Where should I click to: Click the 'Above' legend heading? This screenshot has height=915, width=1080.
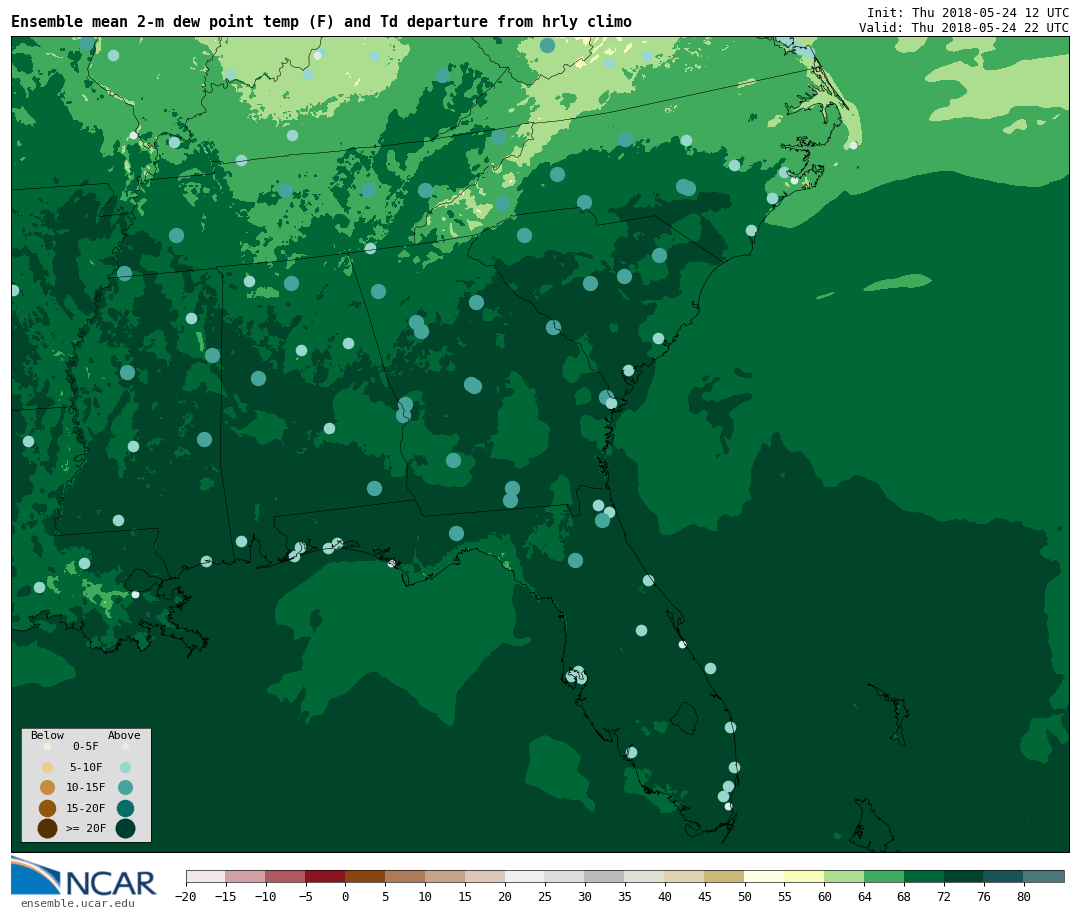[x=124, y=735]
